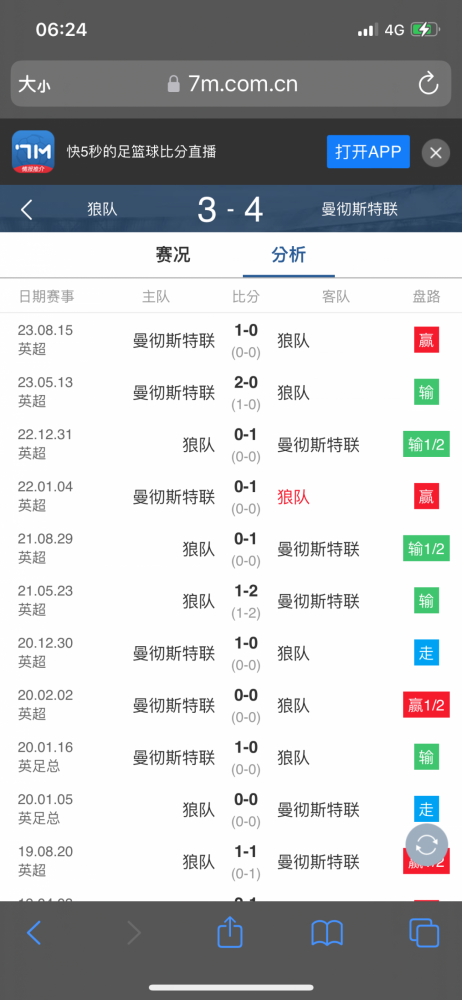The height and width of the screenshot is (1000, 462).
Task: Open the 大小 text size menu
Action: tap(34, 84)
